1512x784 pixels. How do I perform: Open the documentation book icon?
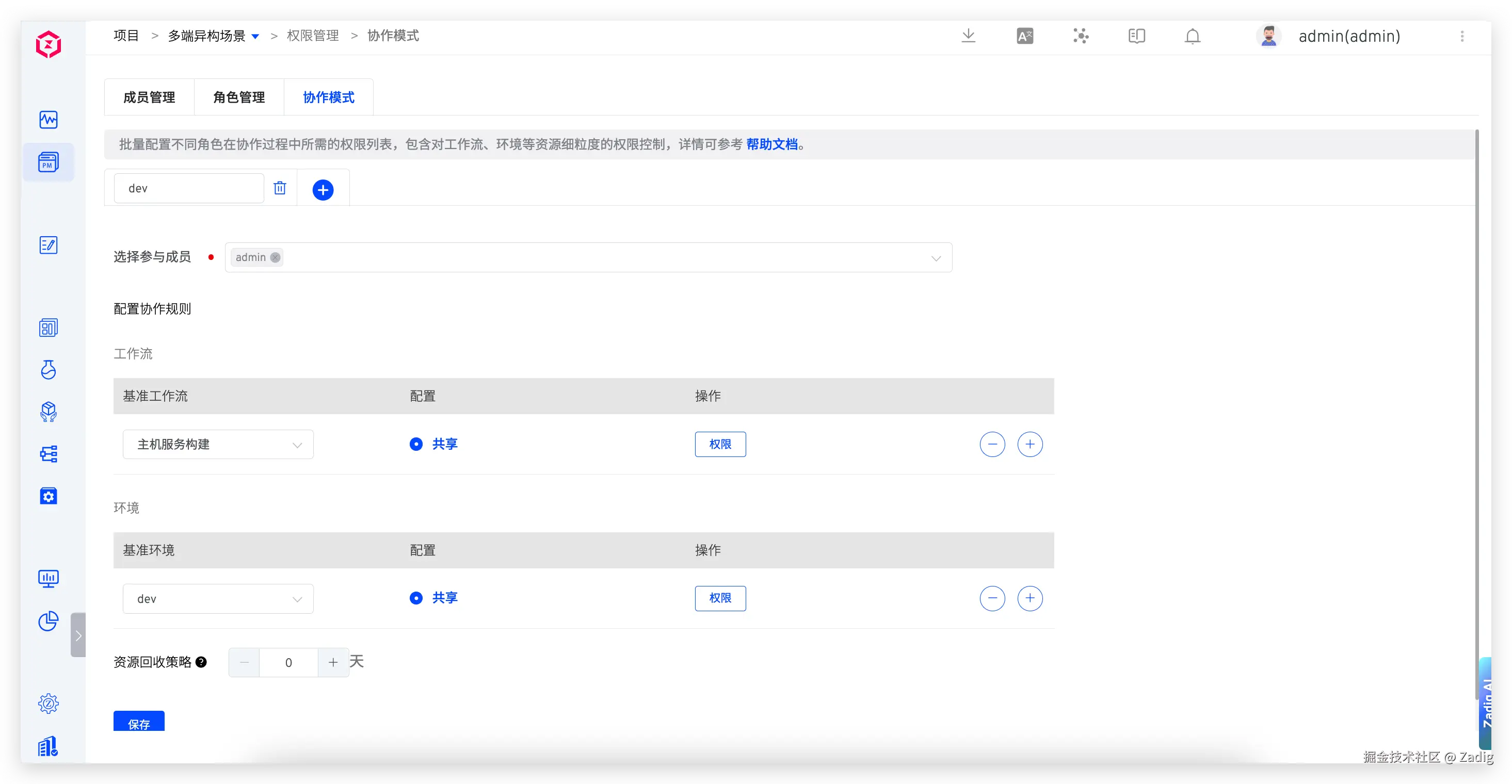(1136, 37)
